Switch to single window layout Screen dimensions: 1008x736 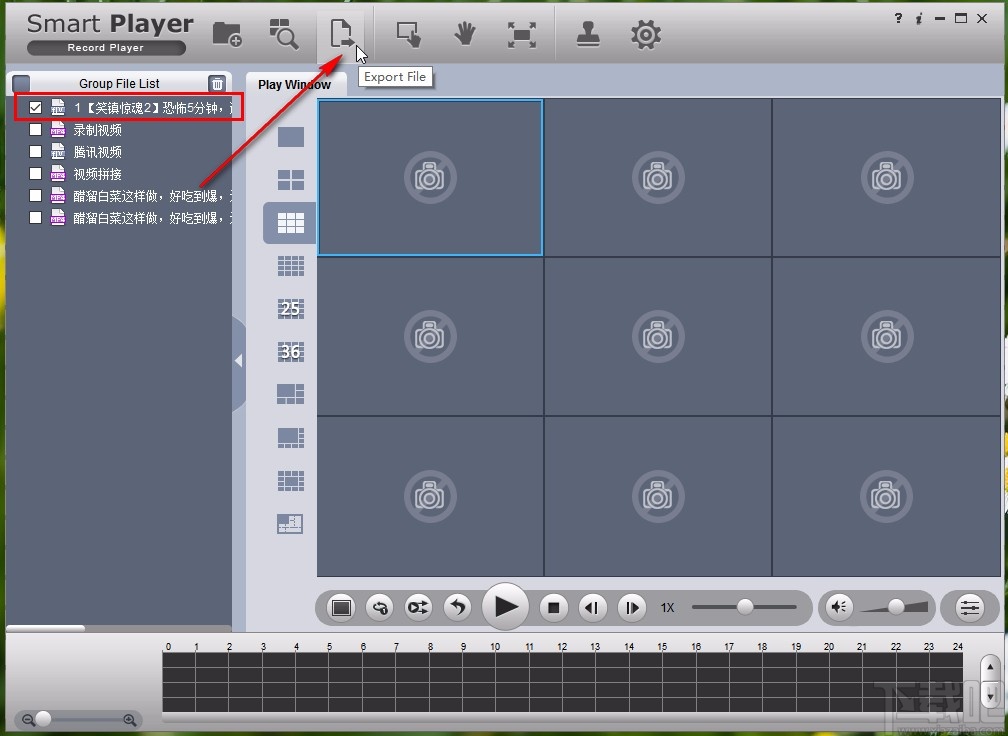click(x=291, y=137)
